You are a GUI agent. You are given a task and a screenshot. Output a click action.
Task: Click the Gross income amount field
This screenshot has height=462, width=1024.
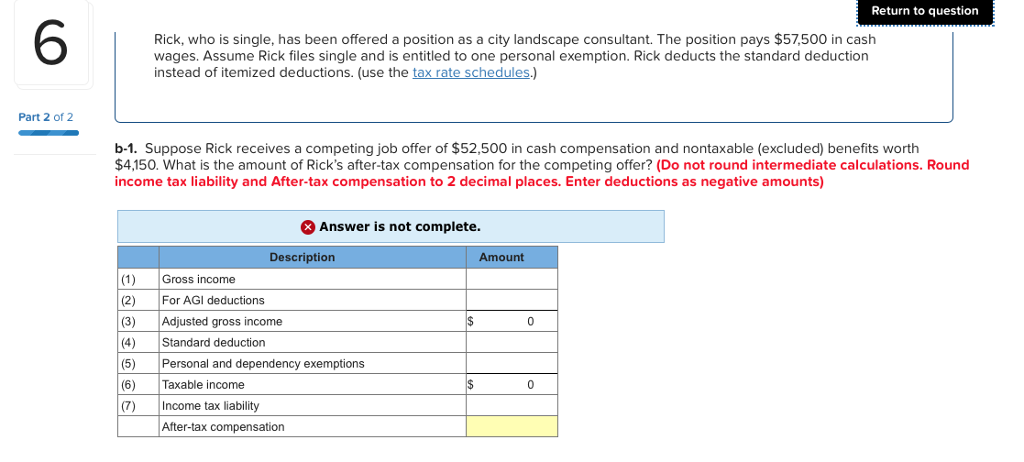click(511, 279)
